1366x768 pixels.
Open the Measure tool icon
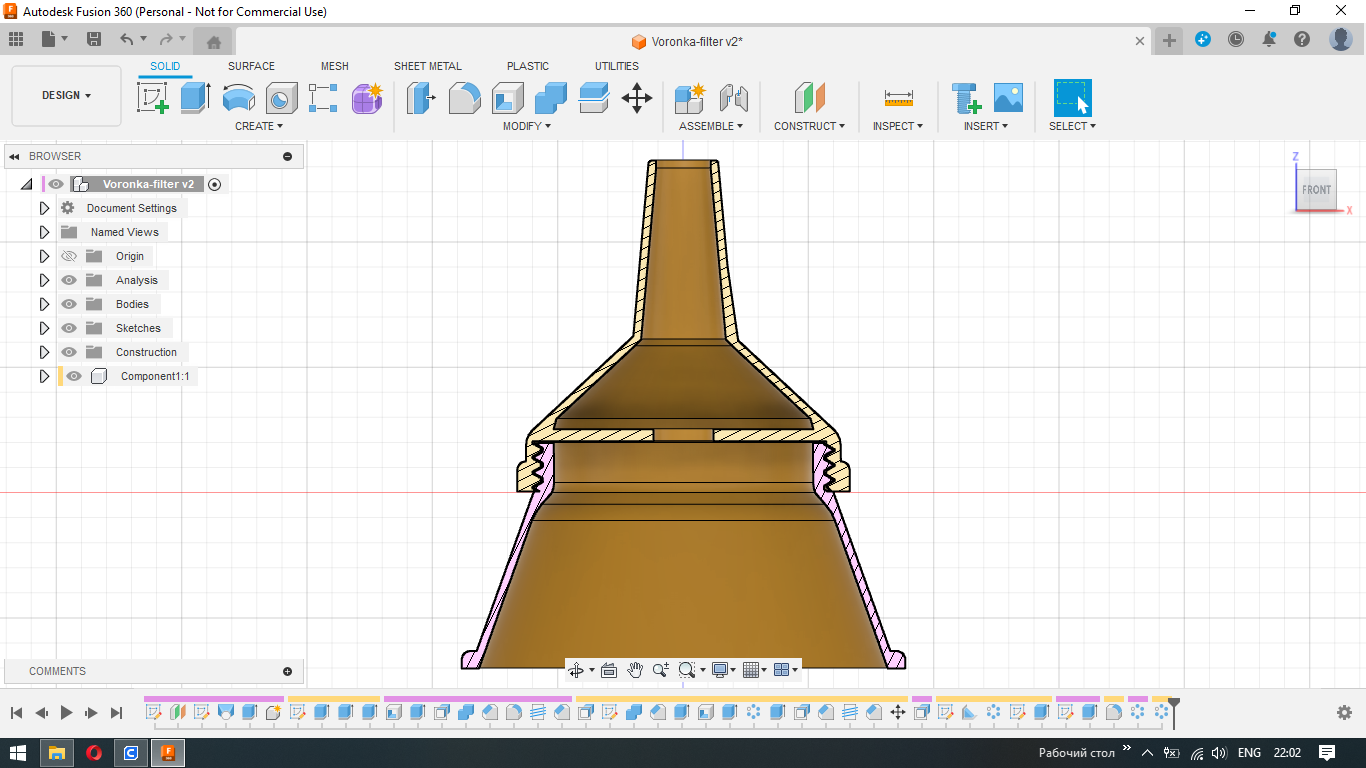[x=898, y=98]
